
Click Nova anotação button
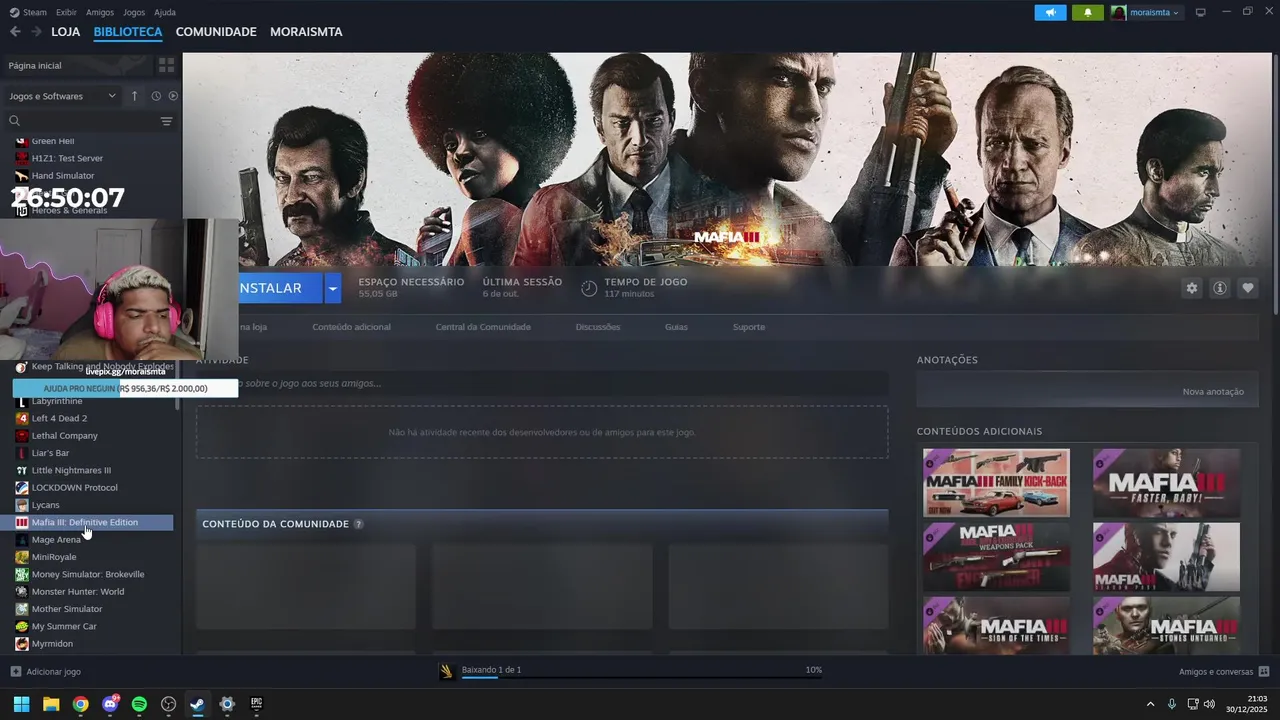coord(1213,392)
